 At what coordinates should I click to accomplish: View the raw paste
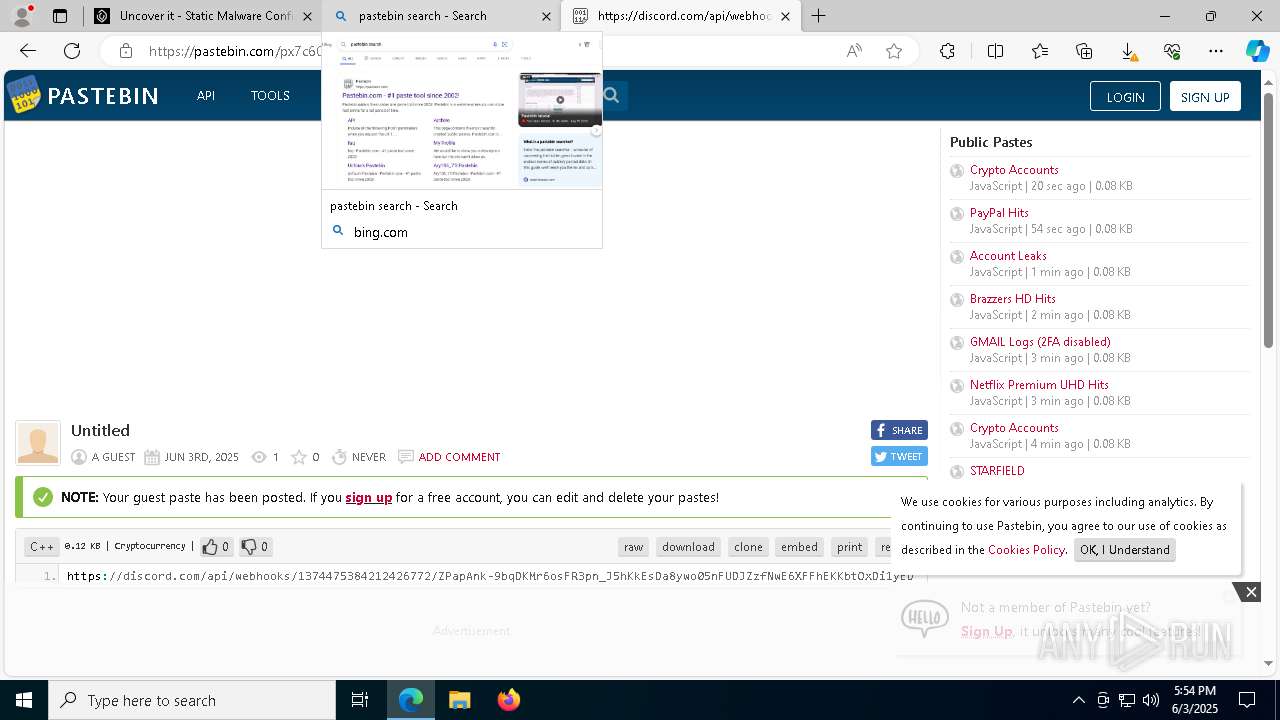[x=634, y=547]
